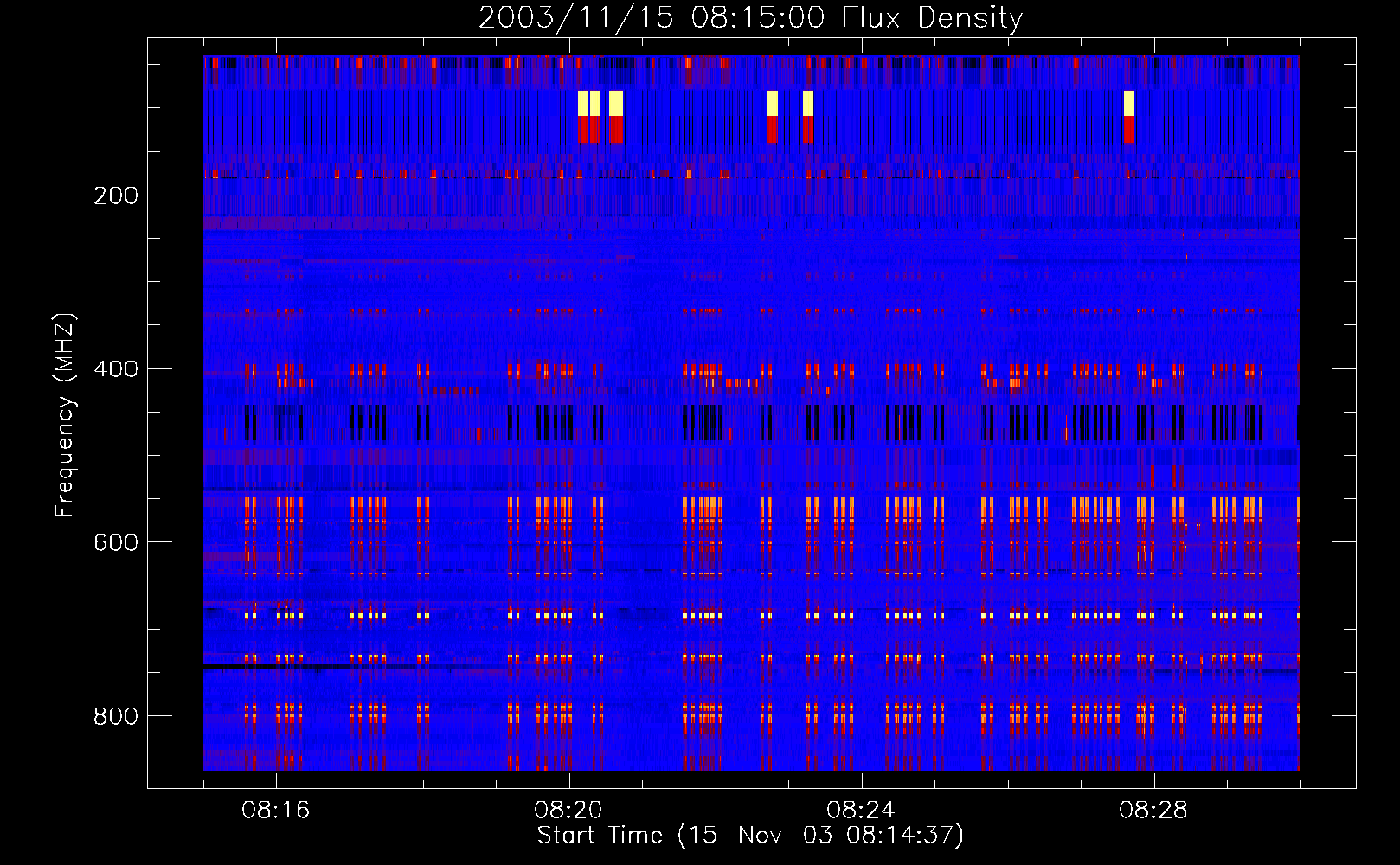Click the 600 frequency tick label
The width and height of the screenshot is (1400, 865).
115,542
